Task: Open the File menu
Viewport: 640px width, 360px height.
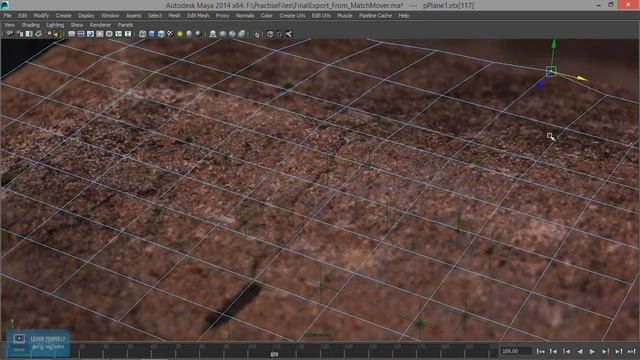Action: tap(7, 16)
